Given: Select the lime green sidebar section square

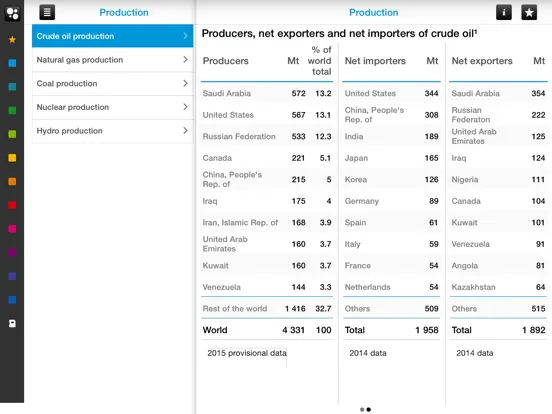Looking at the screenshot, I should pos(12,134).
